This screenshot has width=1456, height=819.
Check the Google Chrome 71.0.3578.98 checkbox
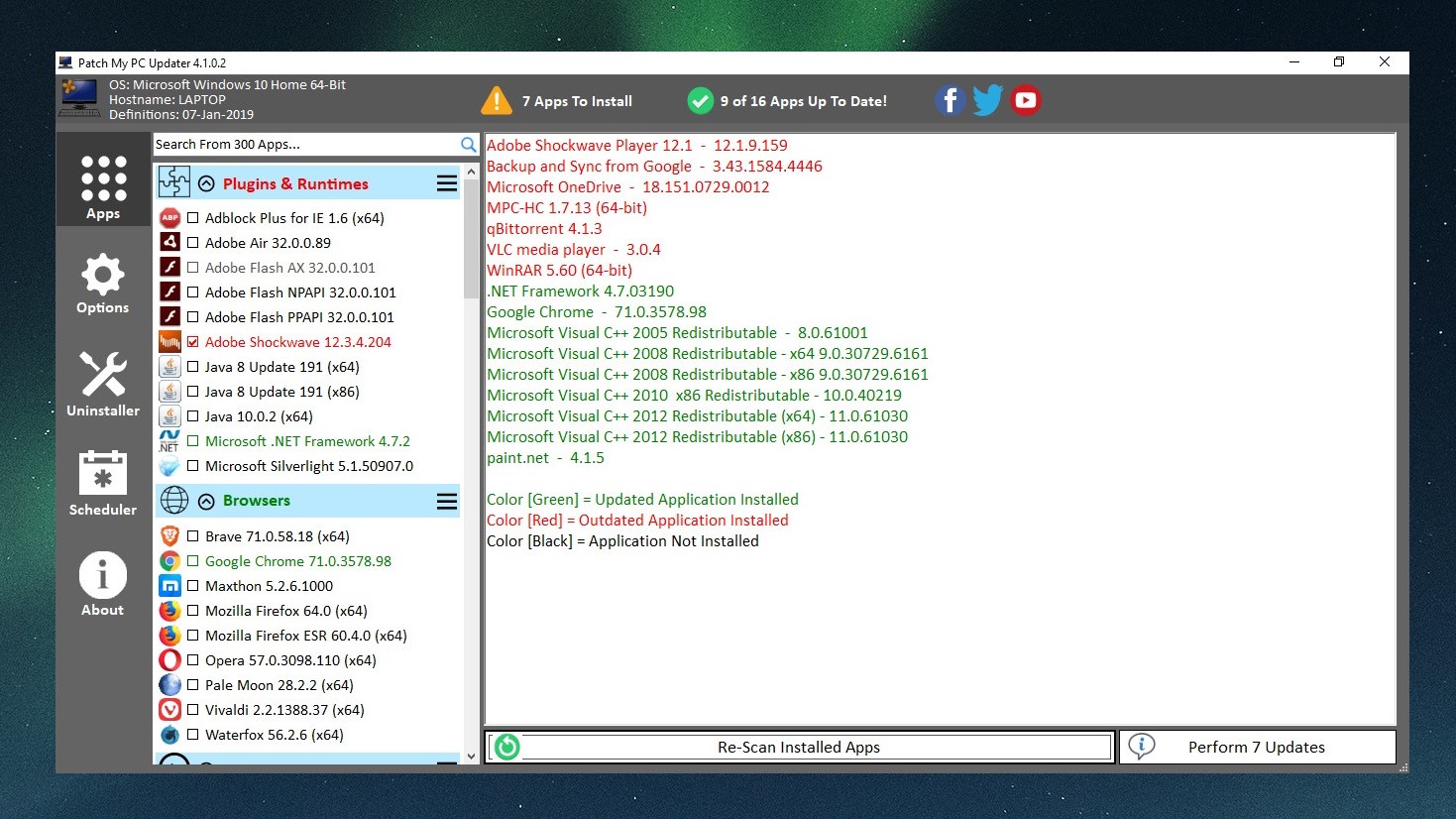tap(192, 561)
